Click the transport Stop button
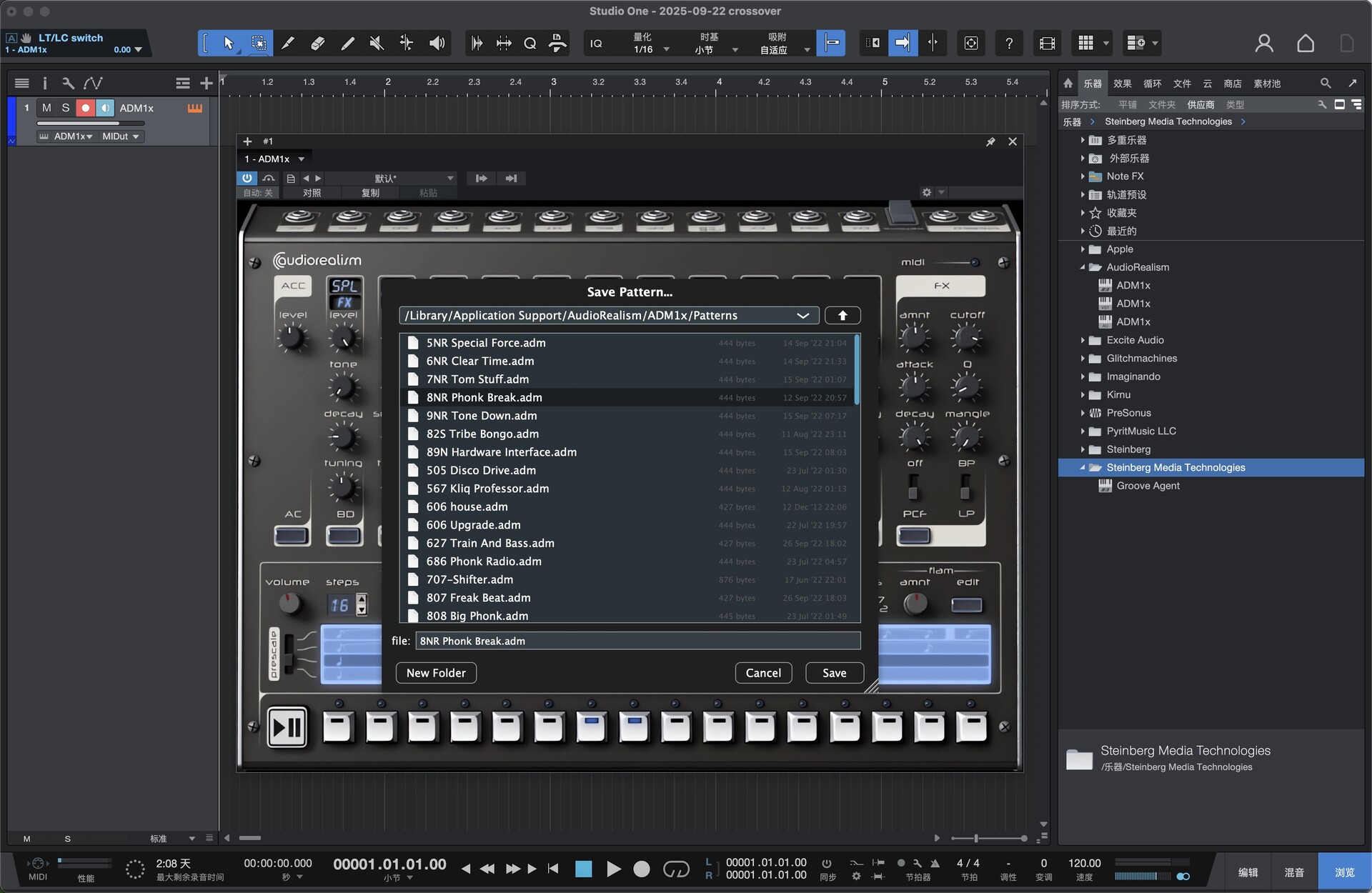This screenshot has width=1372, height=893. [584, 869]
